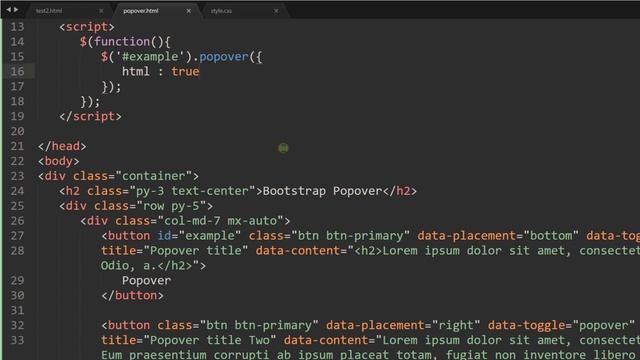The height and width of the screenshot is (360, 640).
Task: Go to previous tab using left arrow
Action: pyautogui.click(x=9, y=9)
